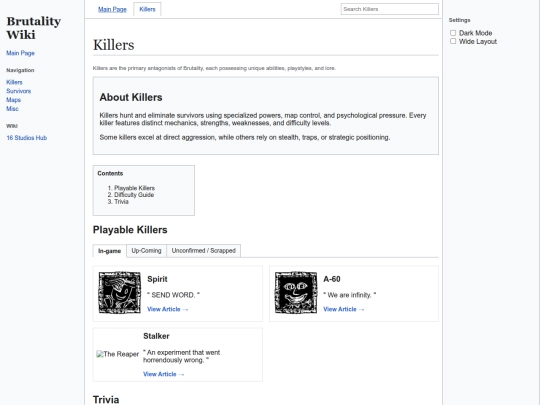Image resolution: width=540 pixels, height=405 pixels.
Task: Switch to the Main Page tab
Action: coord(112,9)
